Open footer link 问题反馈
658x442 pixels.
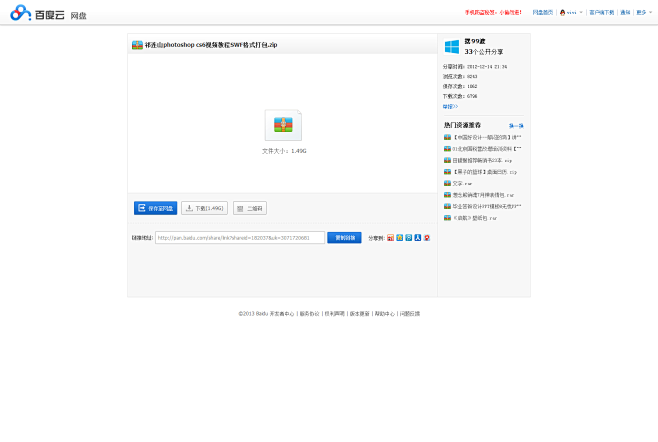click(x=410, y=314)
